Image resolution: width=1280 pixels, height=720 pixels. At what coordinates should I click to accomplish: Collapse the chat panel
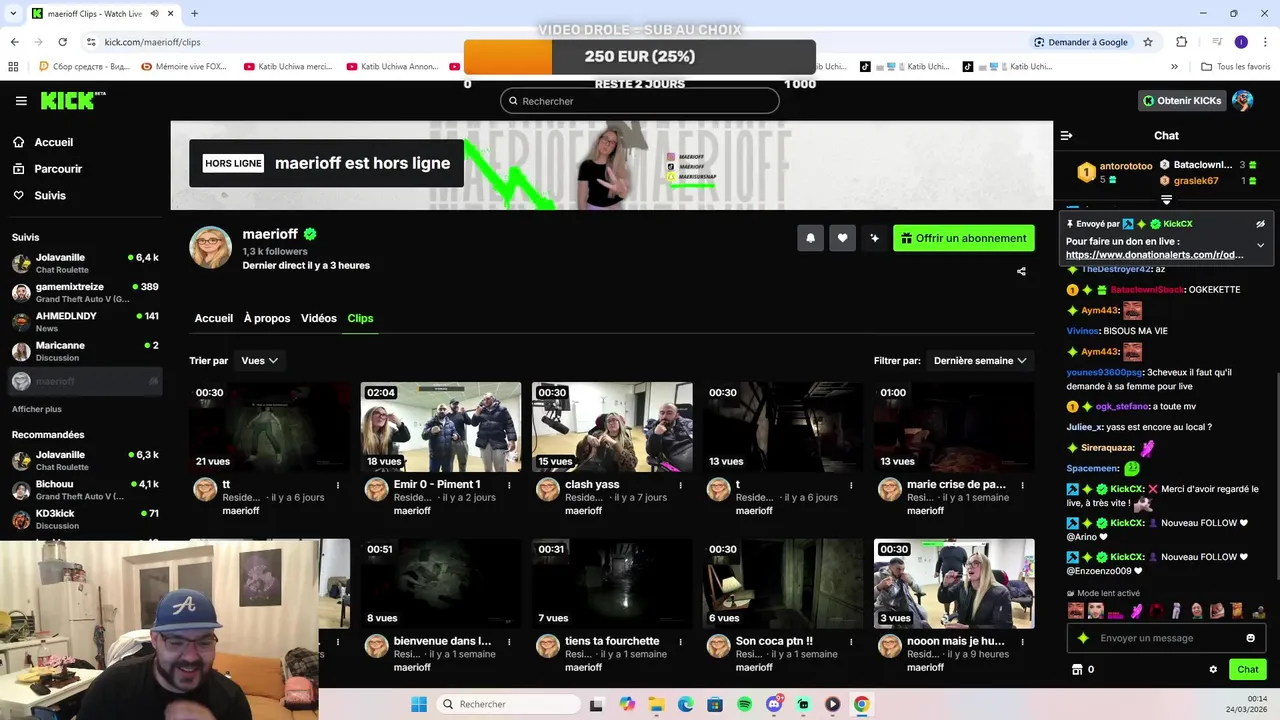pyautogui.click(x=1066, y=135)
